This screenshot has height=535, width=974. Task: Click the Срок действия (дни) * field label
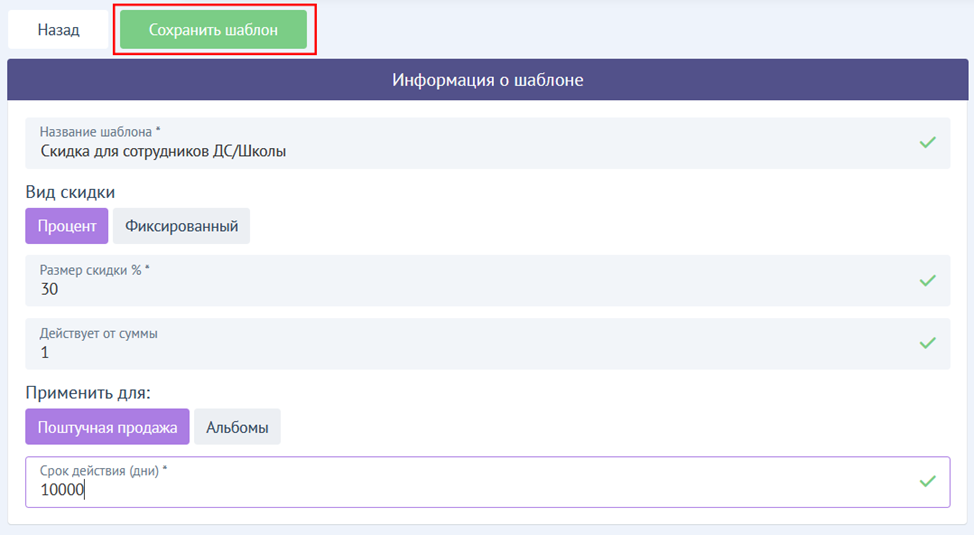[103, 470]
